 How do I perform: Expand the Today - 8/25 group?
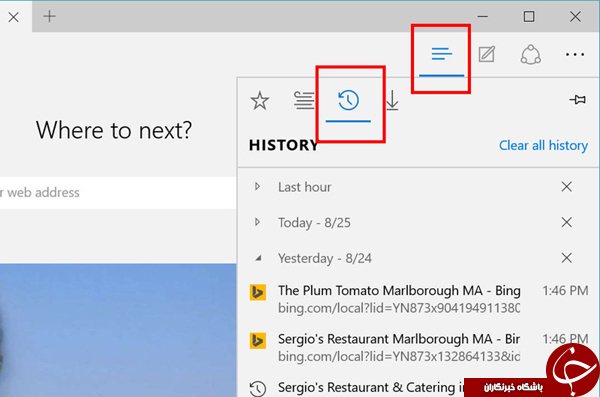pyautogui.click(x=258, y=222)
